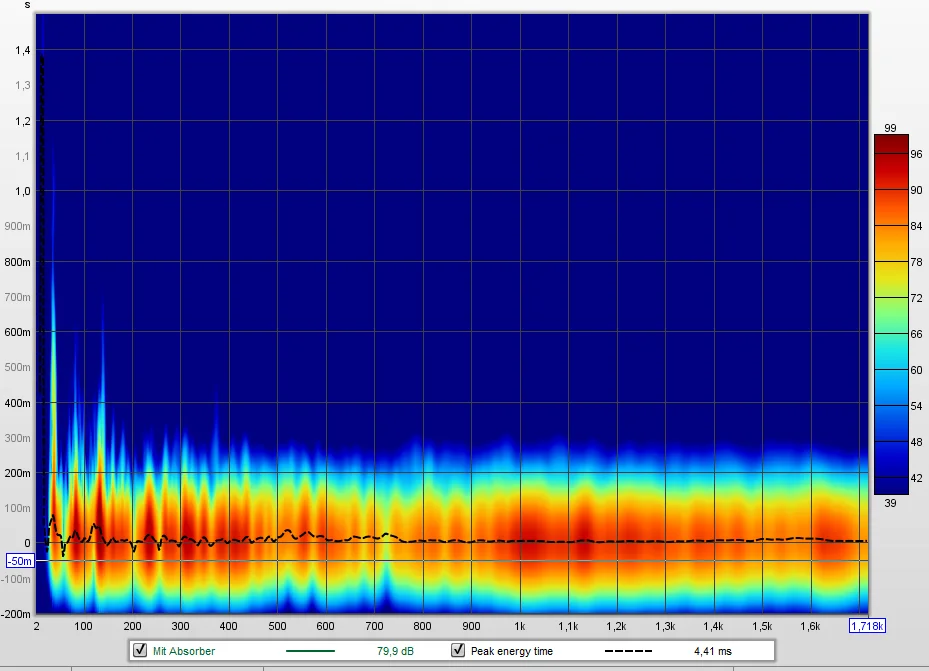The image size is (929, 671).
Task: Click the 39 bottom value of the colour scale
Action: point(890,503)
